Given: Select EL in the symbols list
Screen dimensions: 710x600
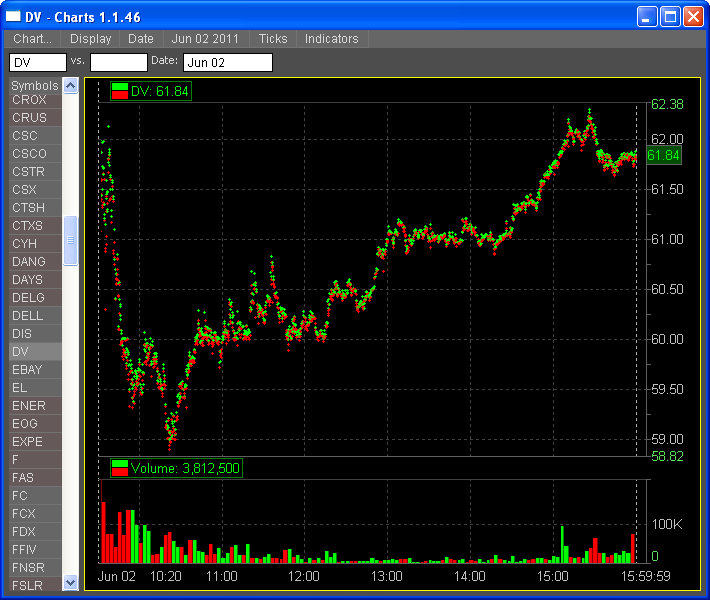Looking at the screenshot, I should tap(35, 388).
